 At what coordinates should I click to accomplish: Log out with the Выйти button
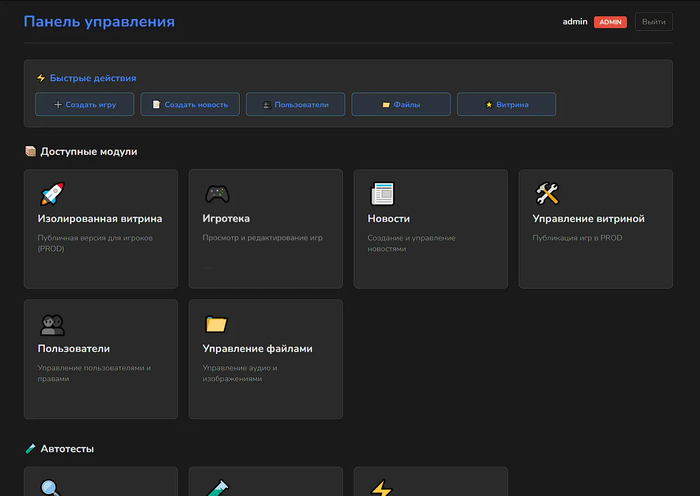(653, 22)
